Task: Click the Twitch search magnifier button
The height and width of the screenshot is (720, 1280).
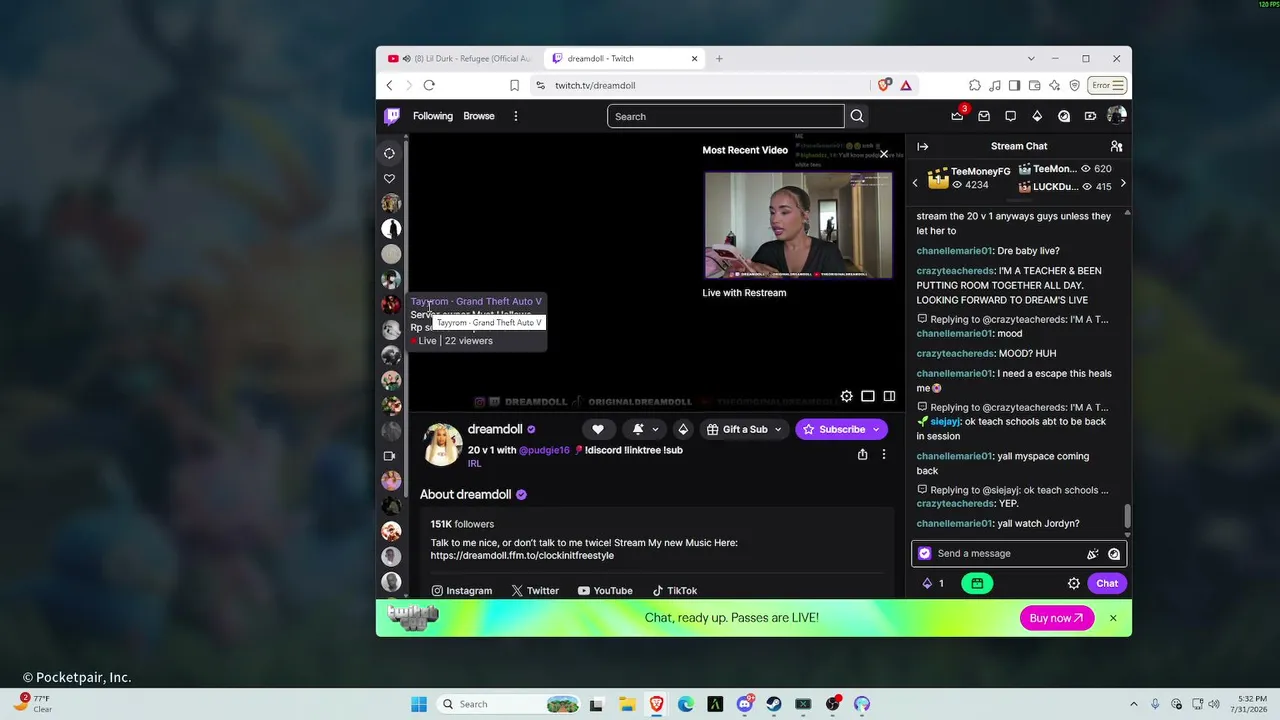Action: pyautogui.click(x=857, y=116)
